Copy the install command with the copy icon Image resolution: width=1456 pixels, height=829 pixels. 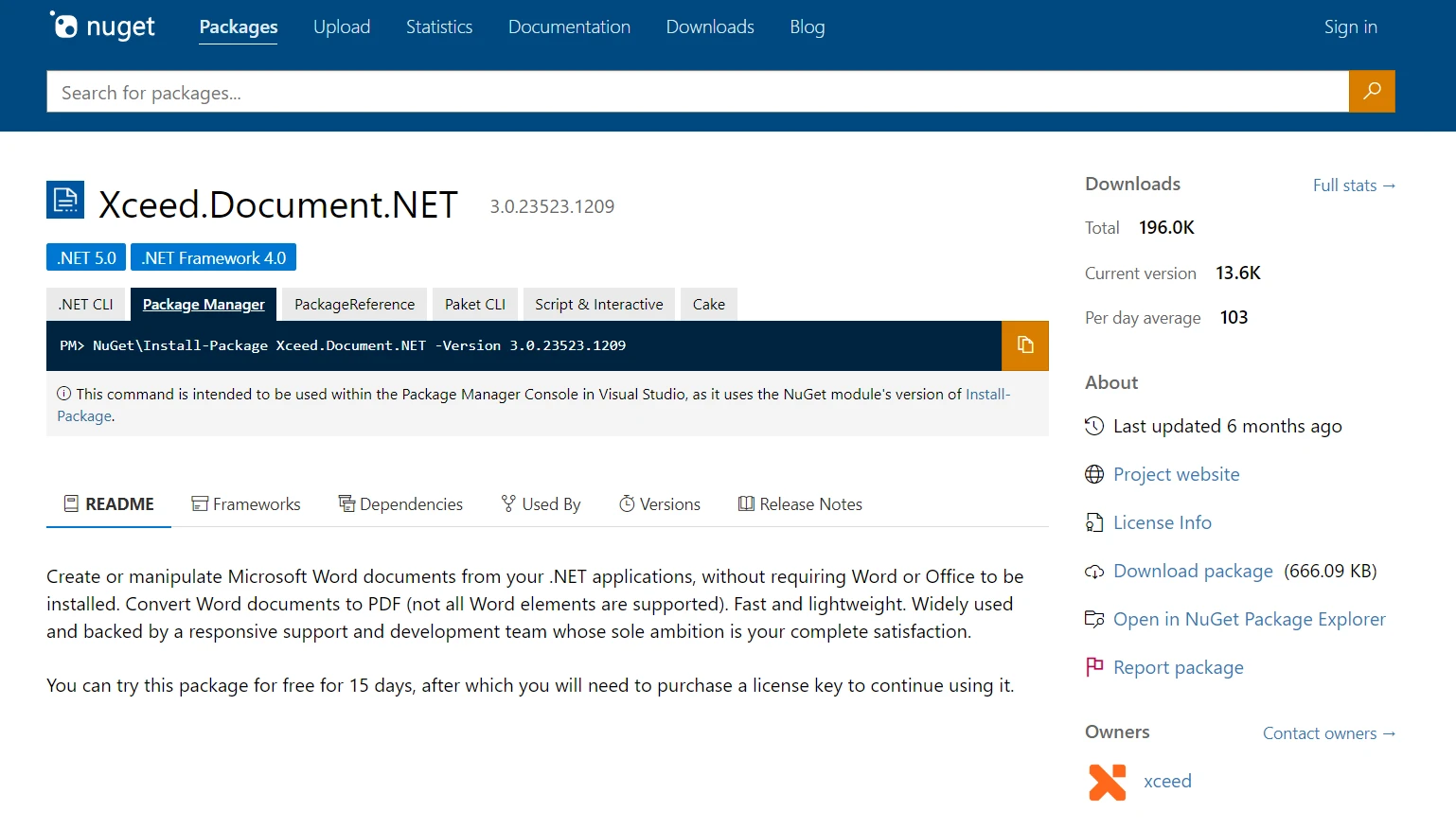[1025, 345]
